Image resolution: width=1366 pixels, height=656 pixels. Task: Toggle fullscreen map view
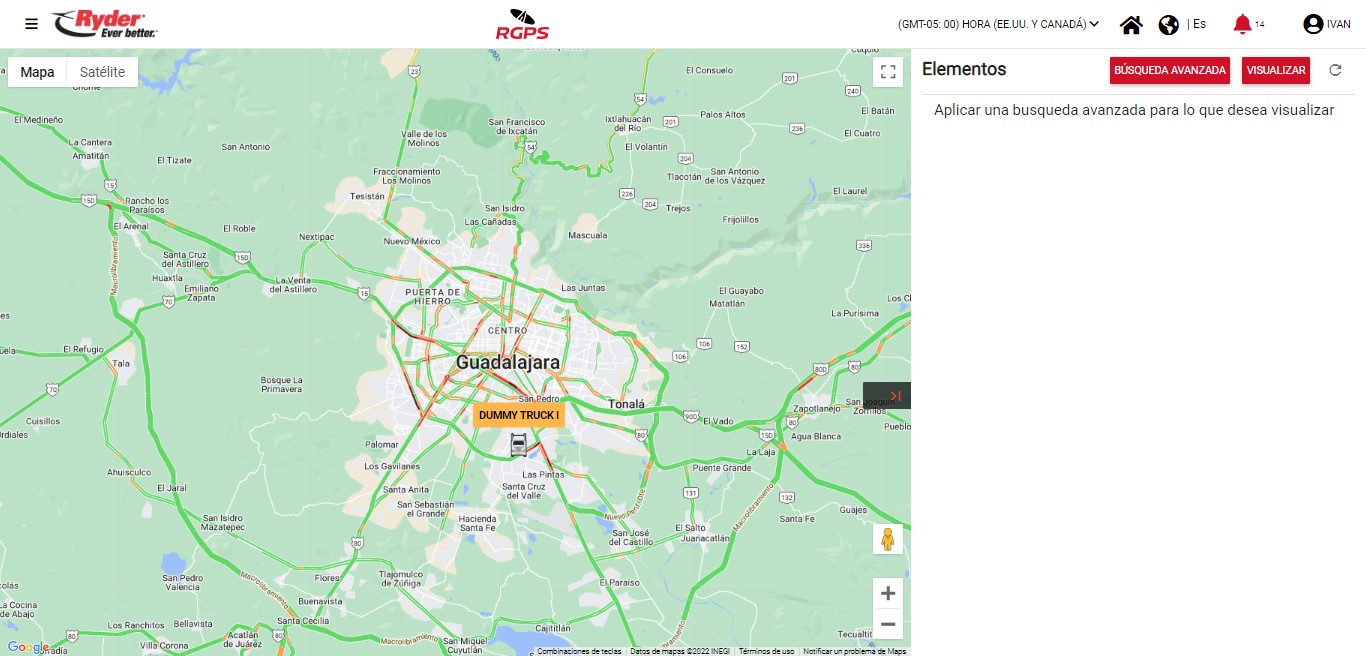coord(887,71)
